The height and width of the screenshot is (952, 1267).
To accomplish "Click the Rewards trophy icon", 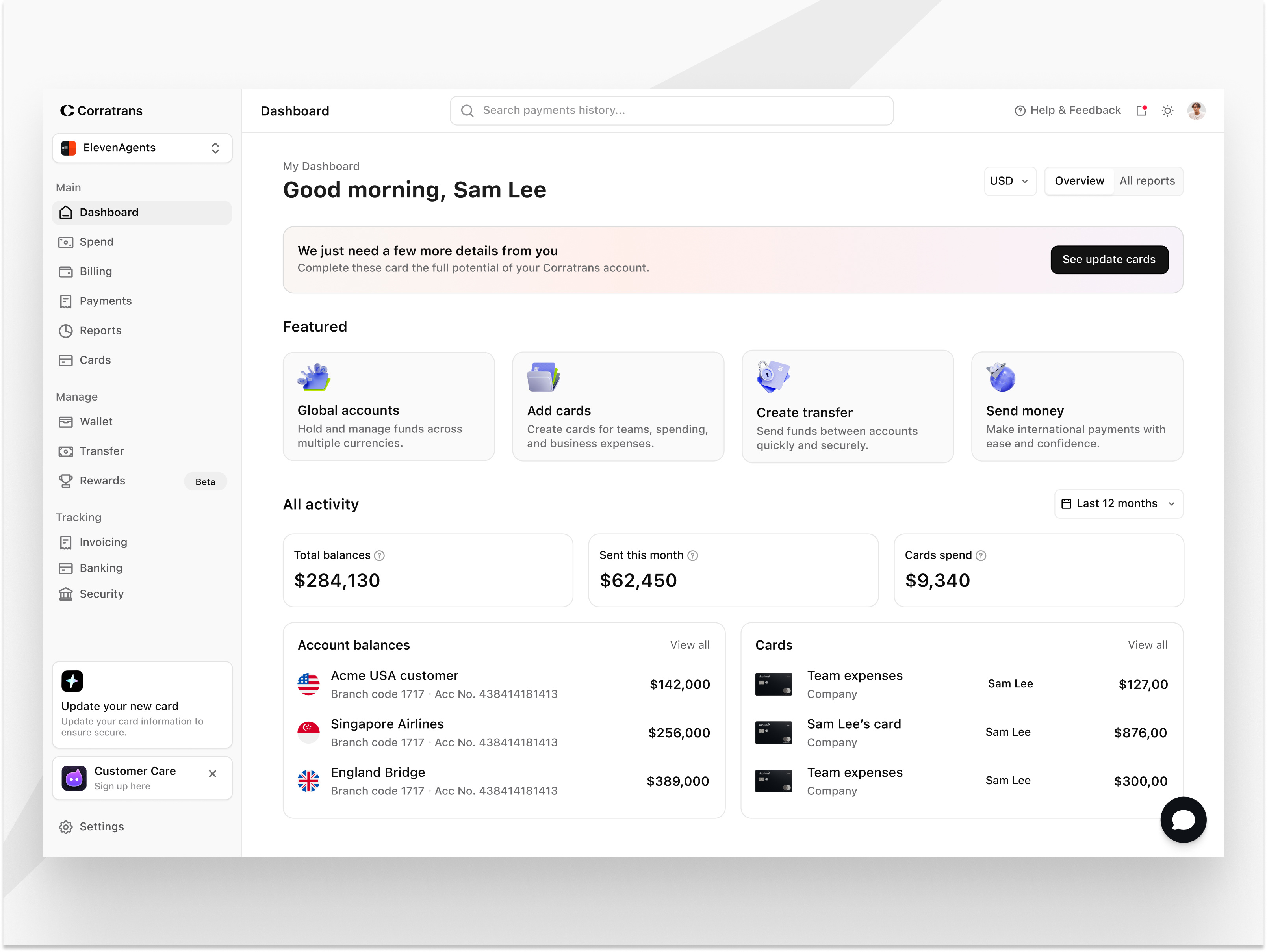I will 66,481.
